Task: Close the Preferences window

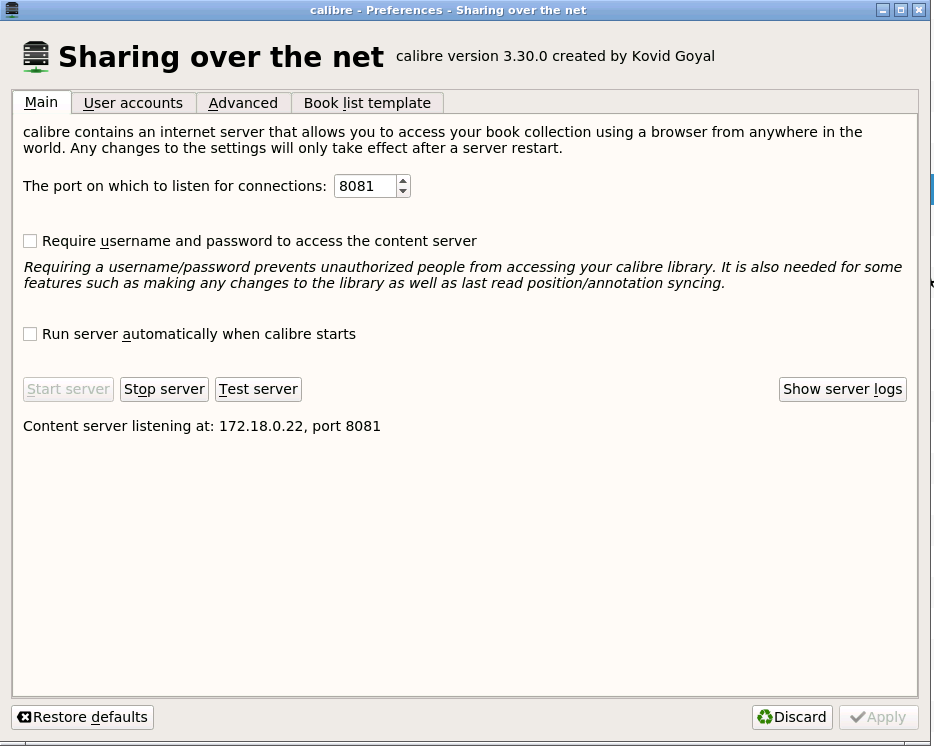Action: [x=919, y=10]
